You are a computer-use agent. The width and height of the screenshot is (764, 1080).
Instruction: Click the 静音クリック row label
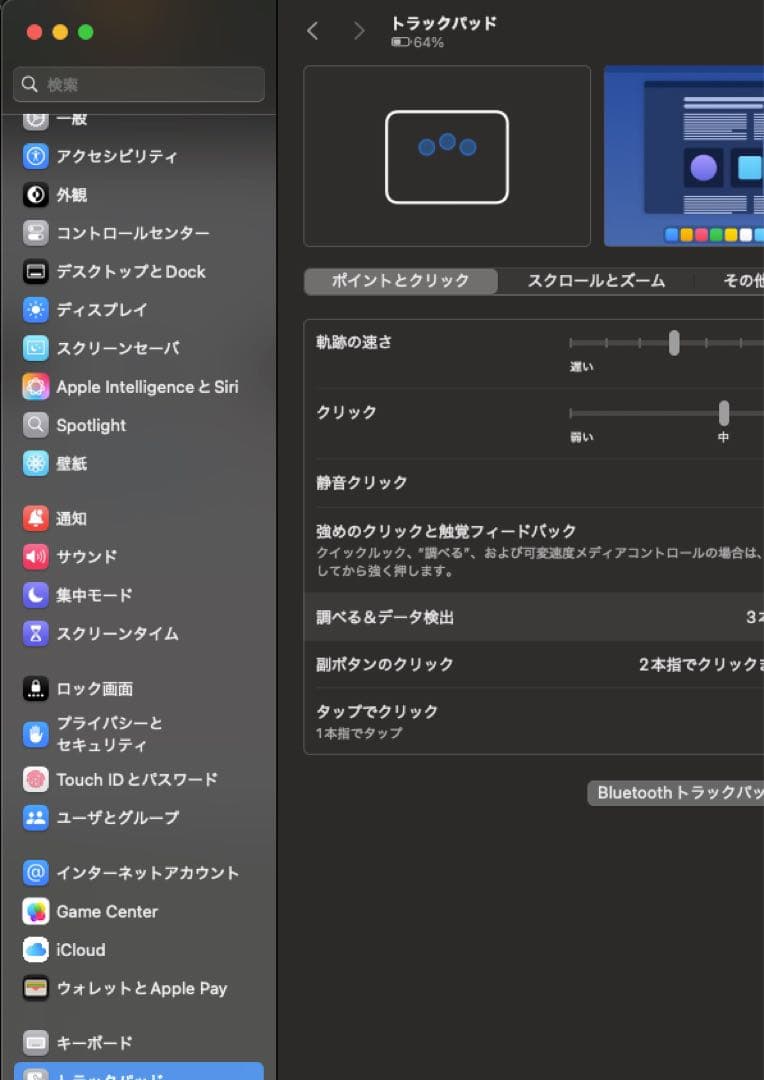click(x=362, y=483)
